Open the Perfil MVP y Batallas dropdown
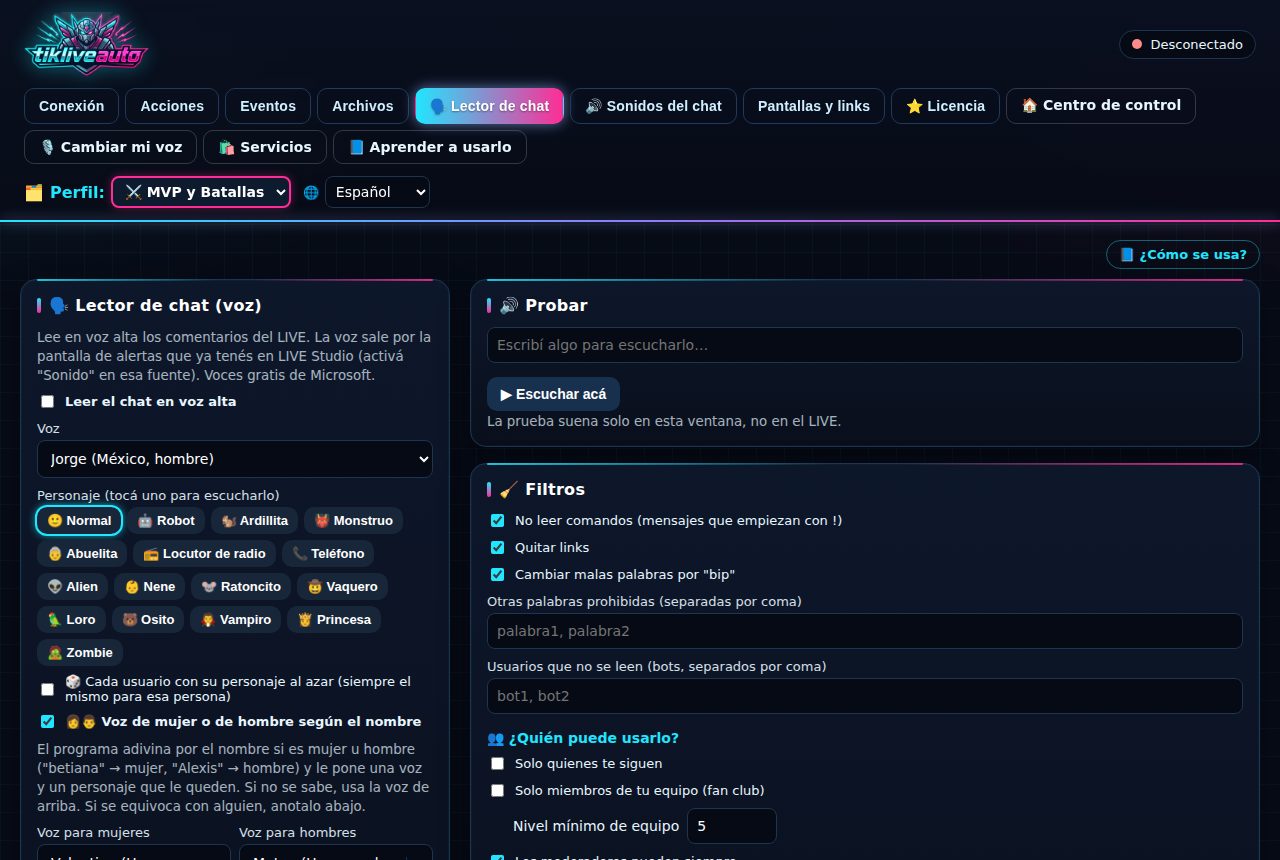The height and width of the screenshot is (860, 1280). pyautogui.click(x=201, y=192)
